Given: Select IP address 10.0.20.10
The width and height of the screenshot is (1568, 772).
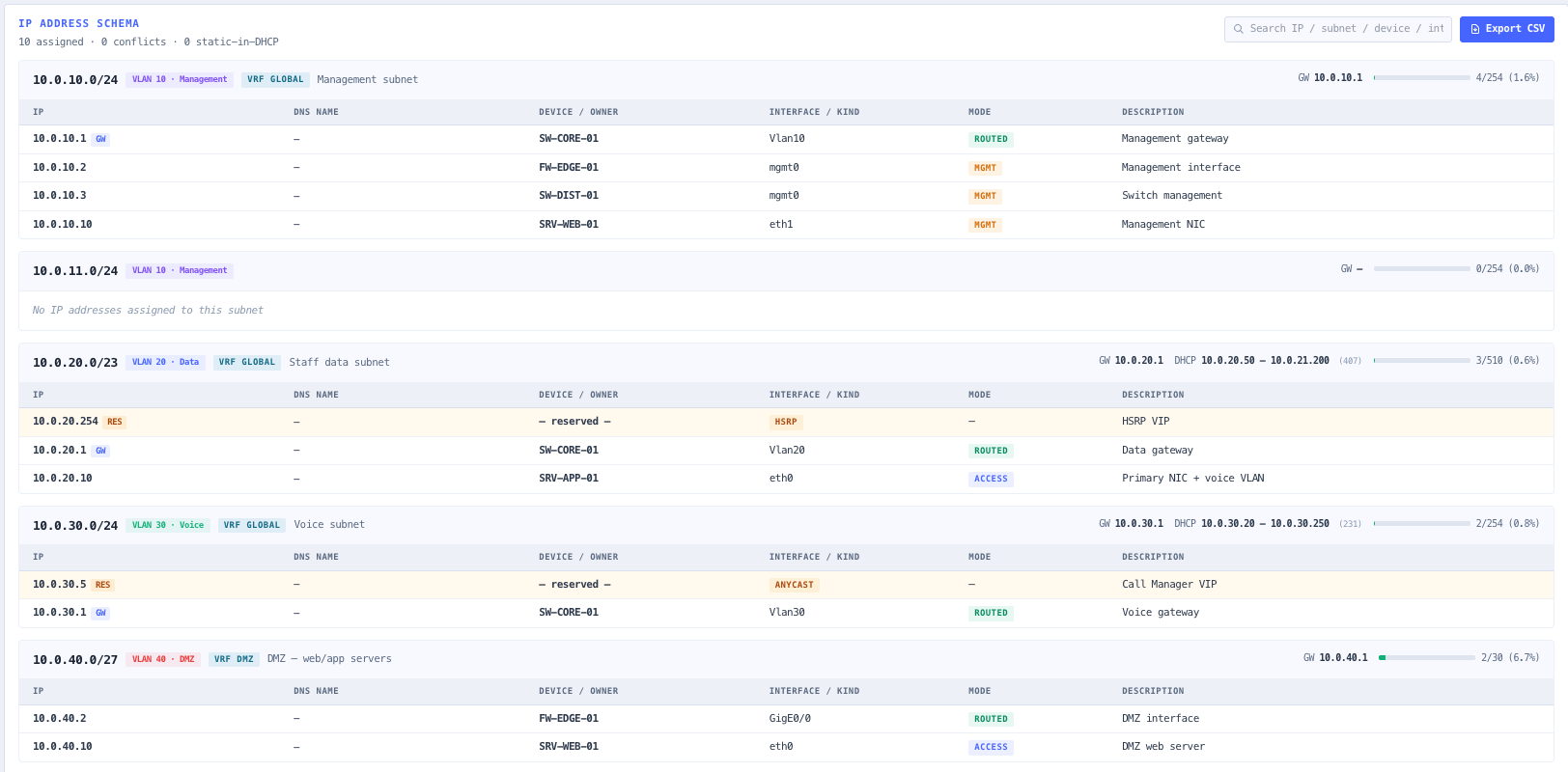Looking at the screenshot, I should point(63,479).
